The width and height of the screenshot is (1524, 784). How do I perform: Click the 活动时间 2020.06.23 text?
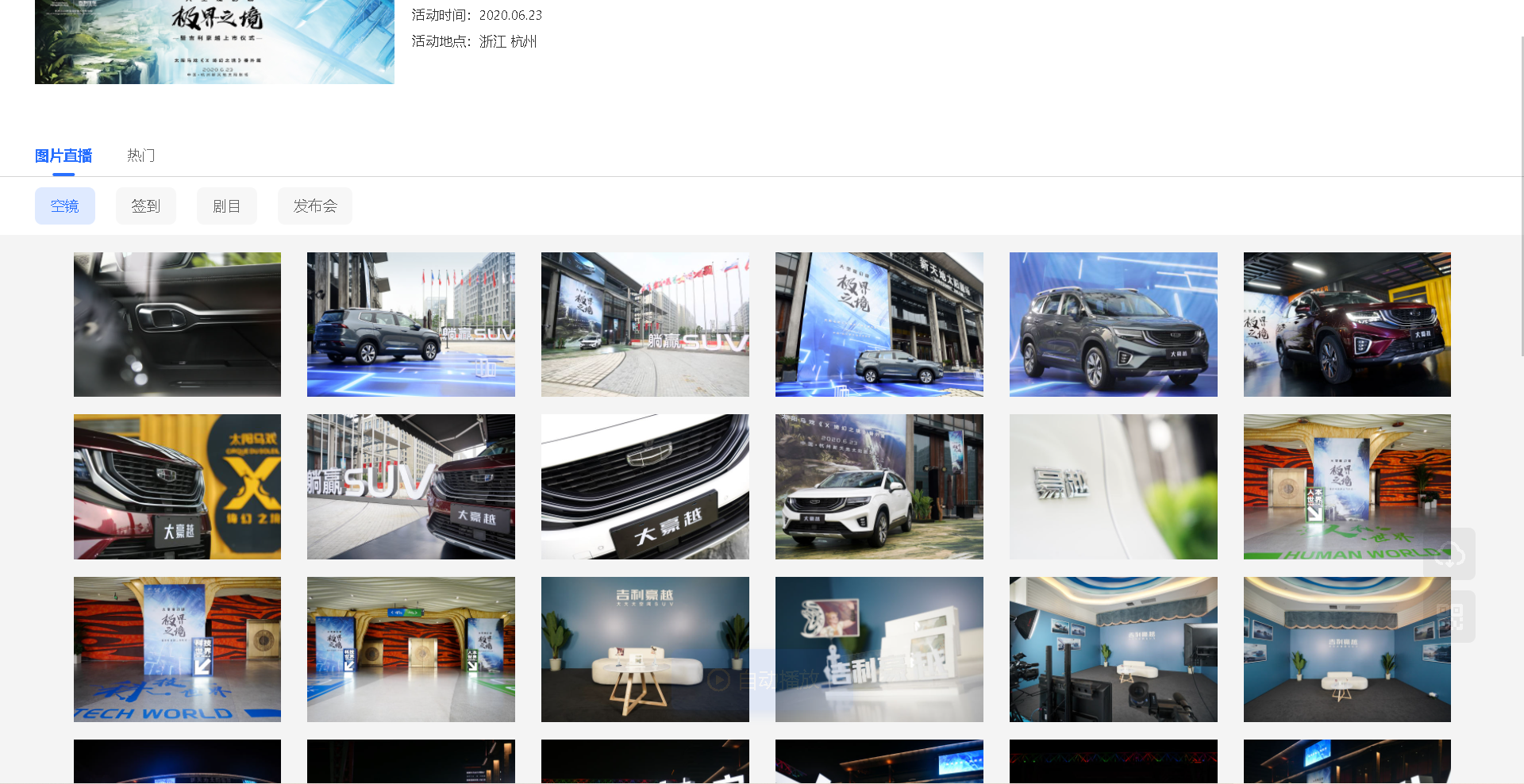click(x=477, y=15)
